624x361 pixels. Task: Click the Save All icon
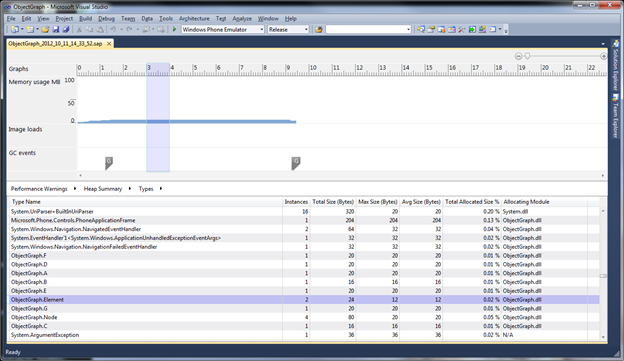[66, 29]
